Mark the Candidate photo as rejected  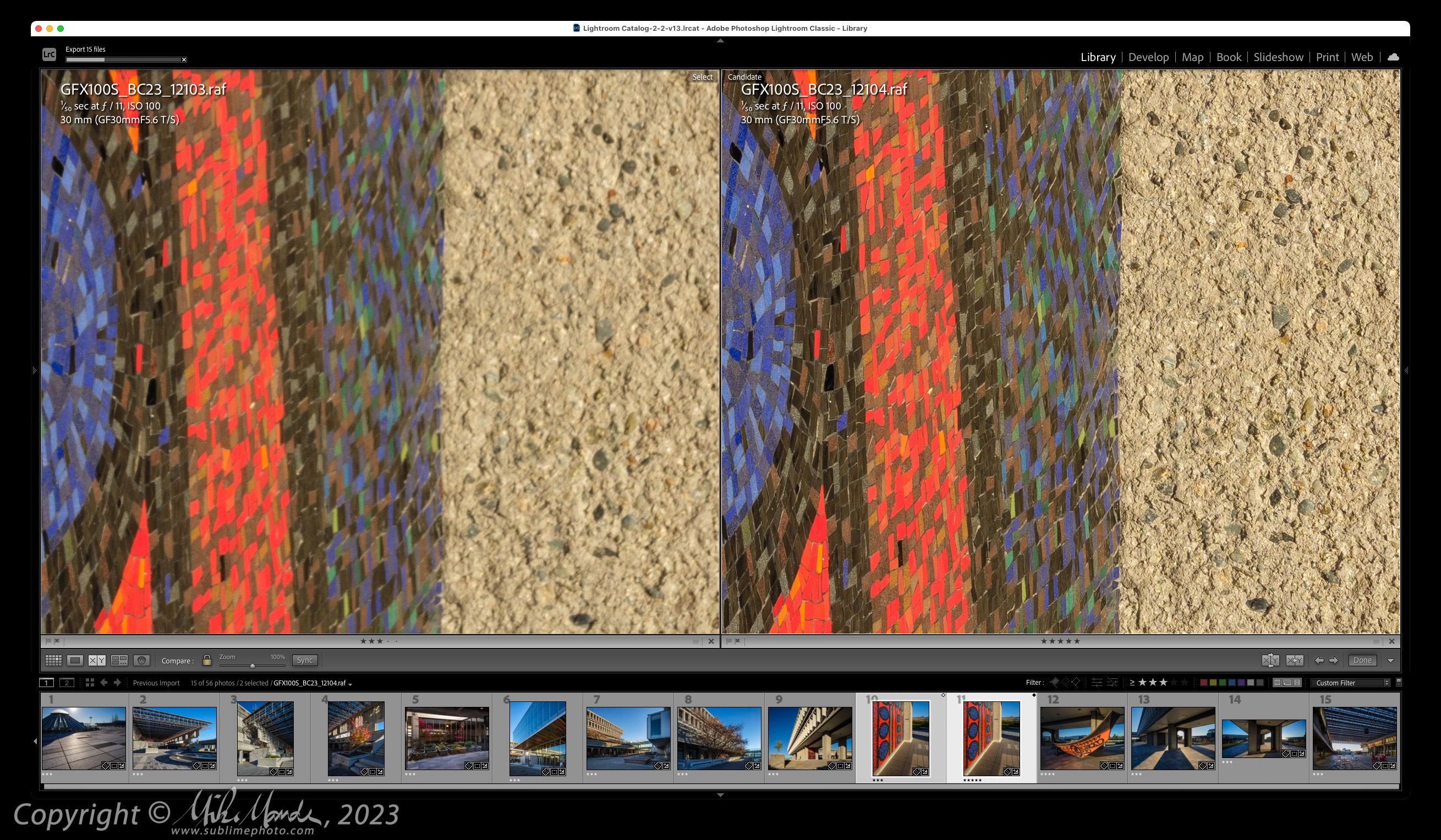click(x=738, y=641)
